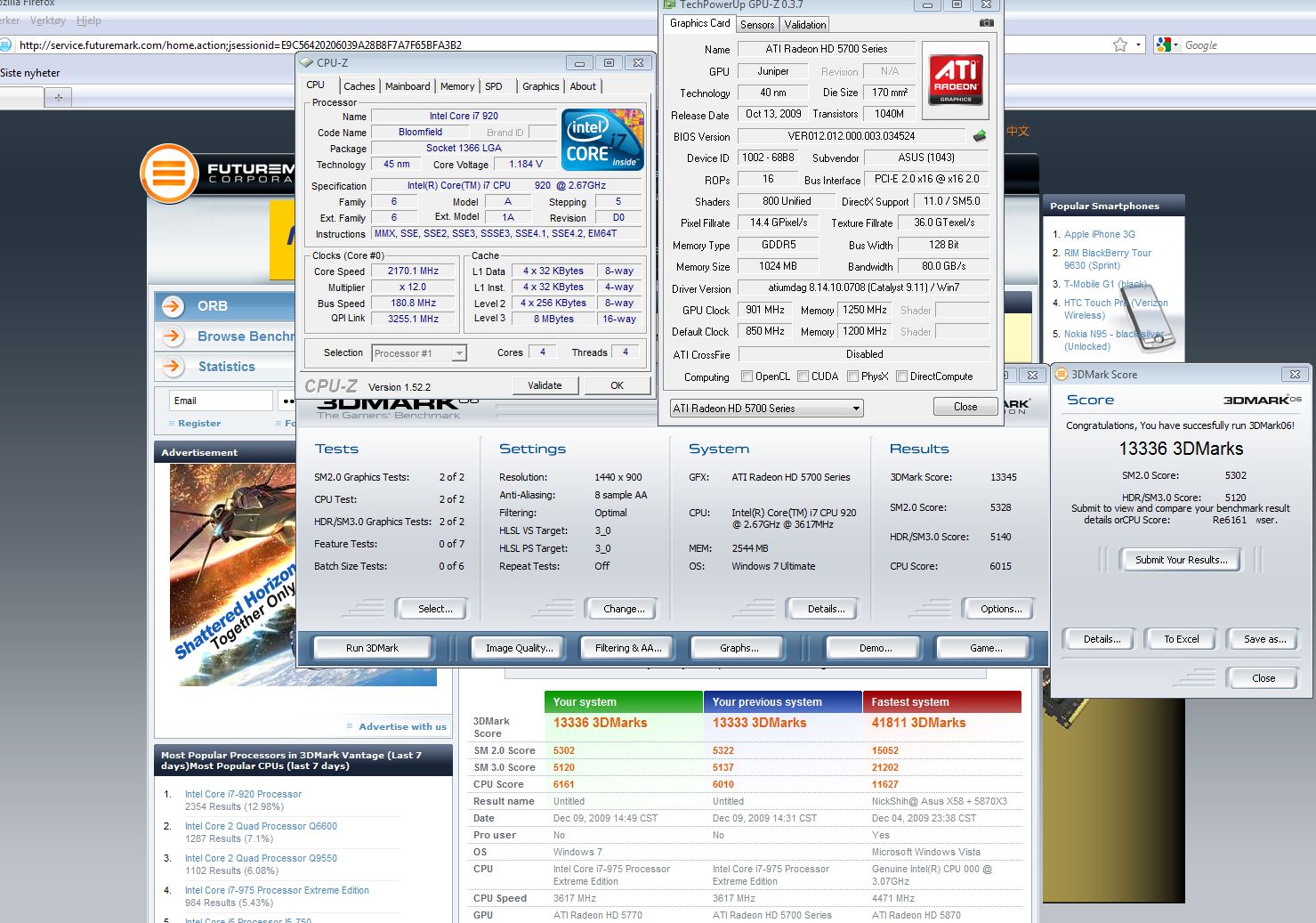1316x923 pixels.
Task: Open the RIM BlackBerry Tour 9630 link
Action: click(1107, 259)
